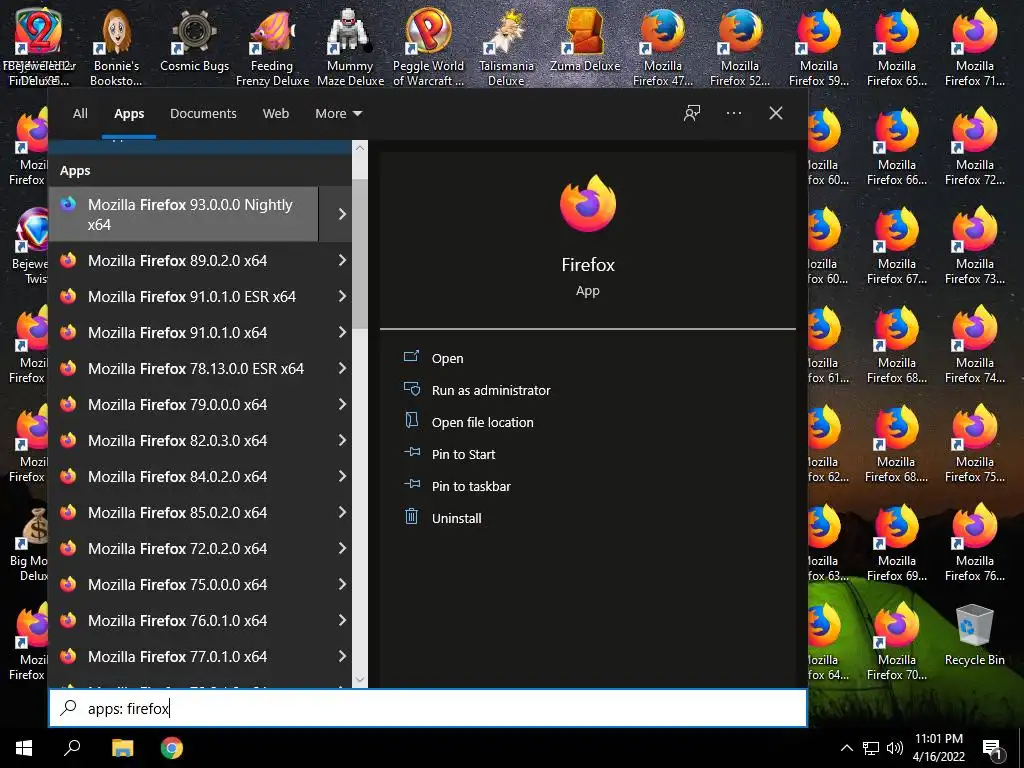Image resolution: width=1024 pixels, height=768 pixels.
Task: Open notification action center
Action: 993,748
